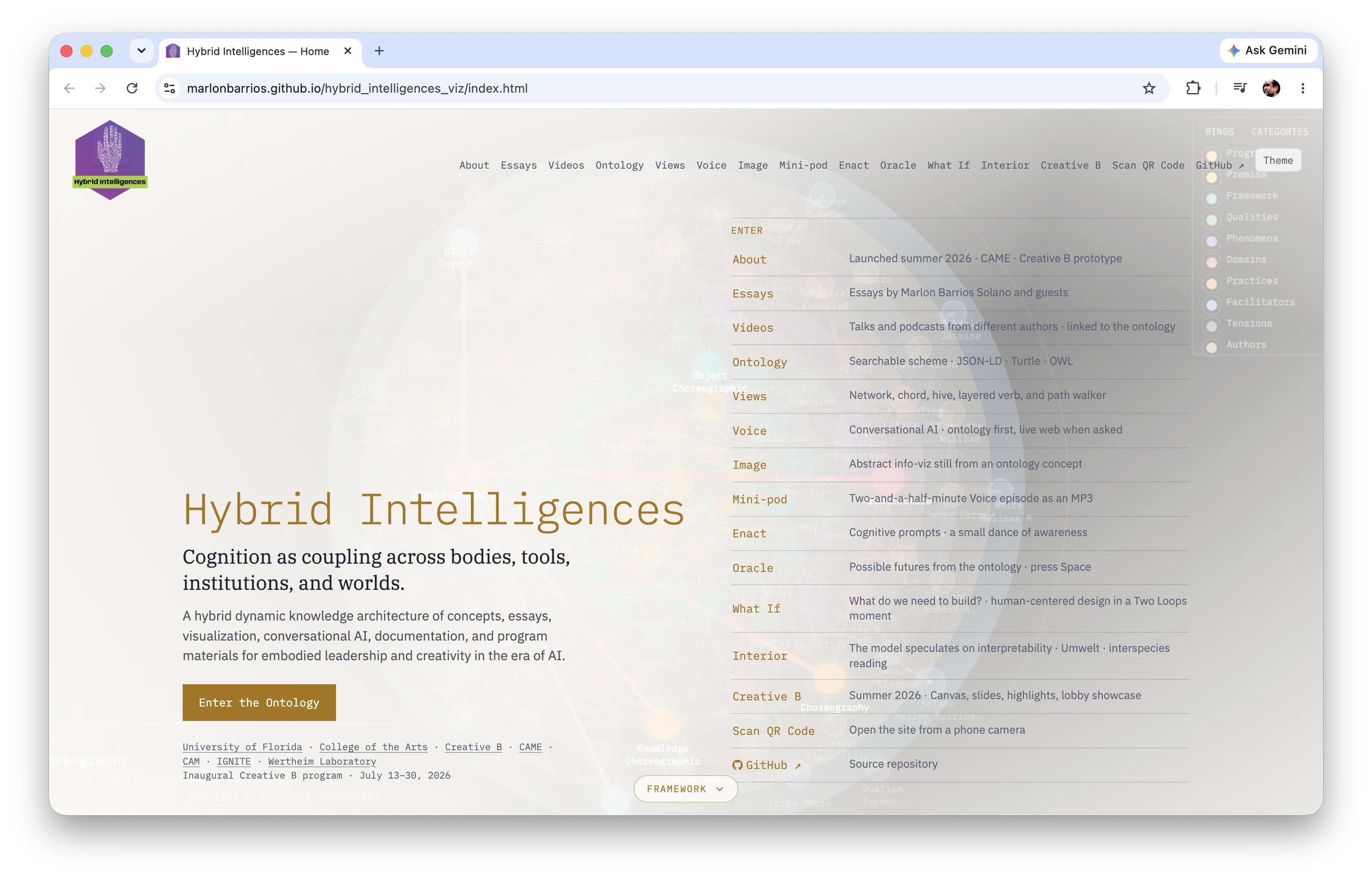
Task: Bookmark this page with the star icon
Action: (x=1149, y=88)
